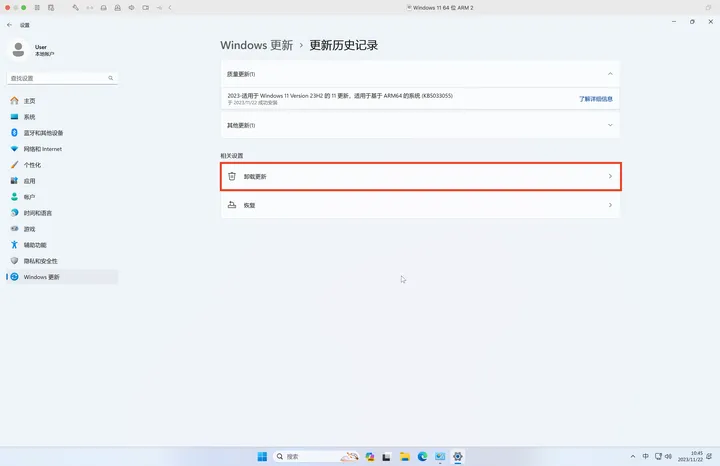720x466 pixels.
Task: Open Copilot from the taskbar
Action: click(x=370, y=456)
